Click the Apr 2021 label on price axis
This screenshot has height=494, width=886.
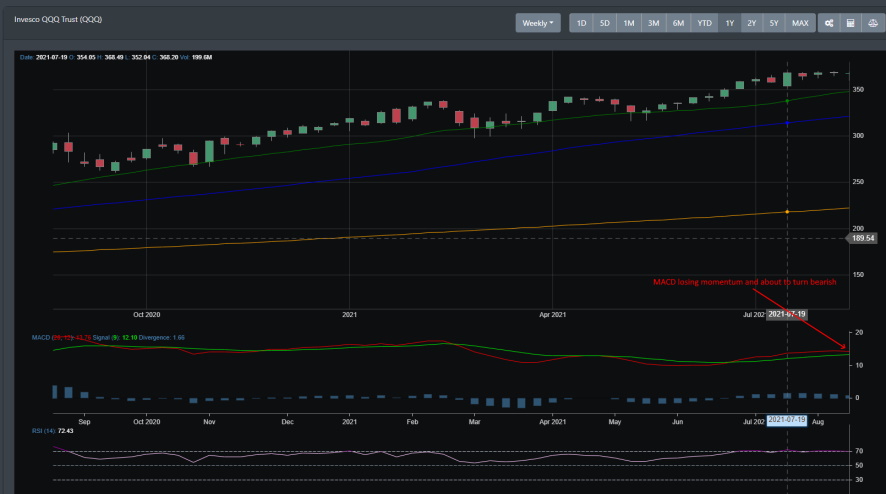click(x=552, y=314)
